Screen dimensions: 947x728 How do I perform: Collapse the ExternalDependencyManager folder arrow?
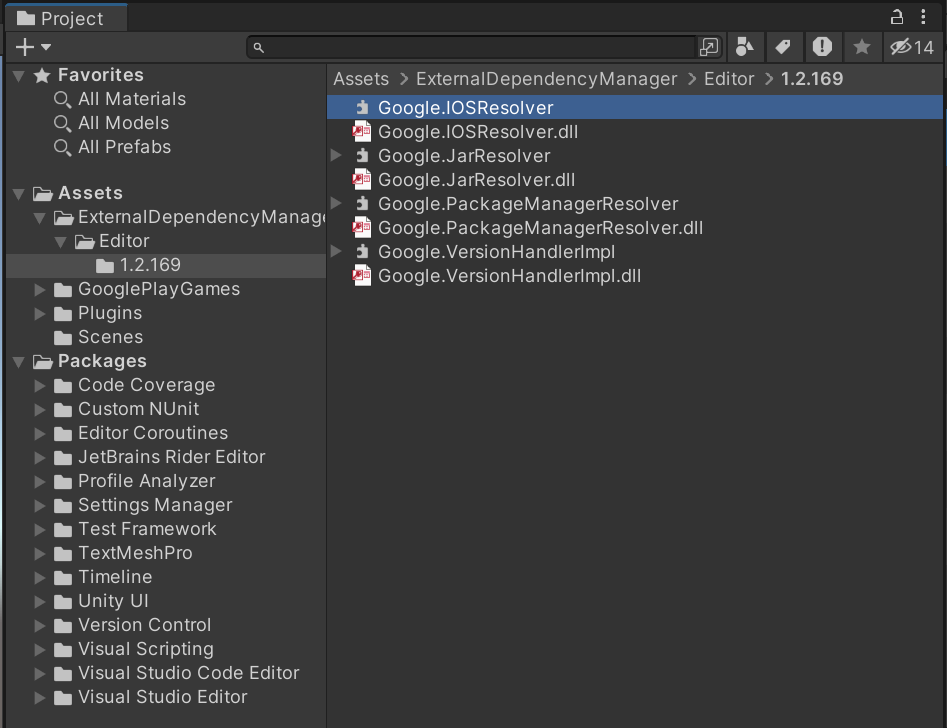tap(40, 218)
